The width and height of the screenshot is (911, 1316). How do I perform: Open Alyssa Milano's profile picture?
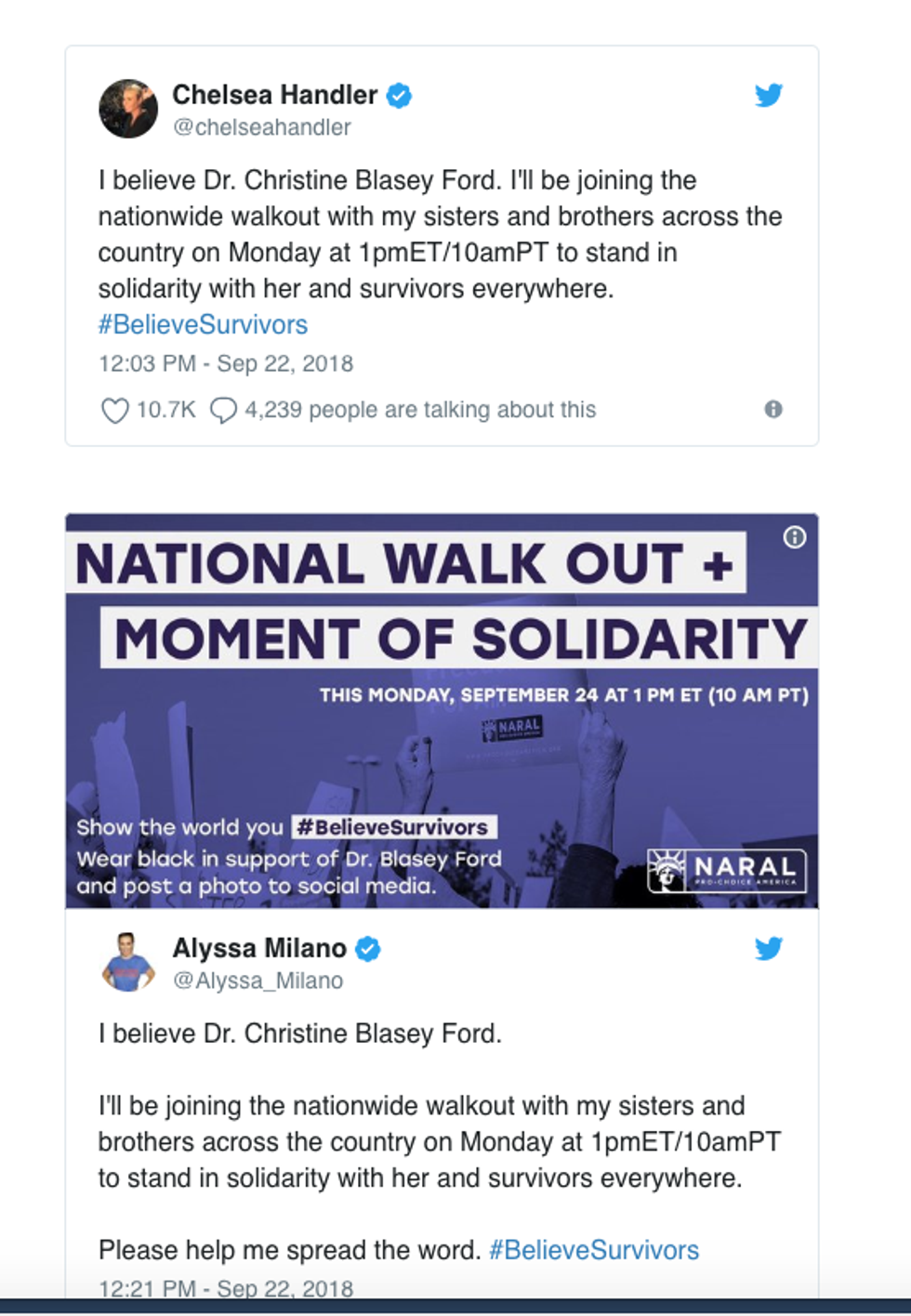point(128,962)
